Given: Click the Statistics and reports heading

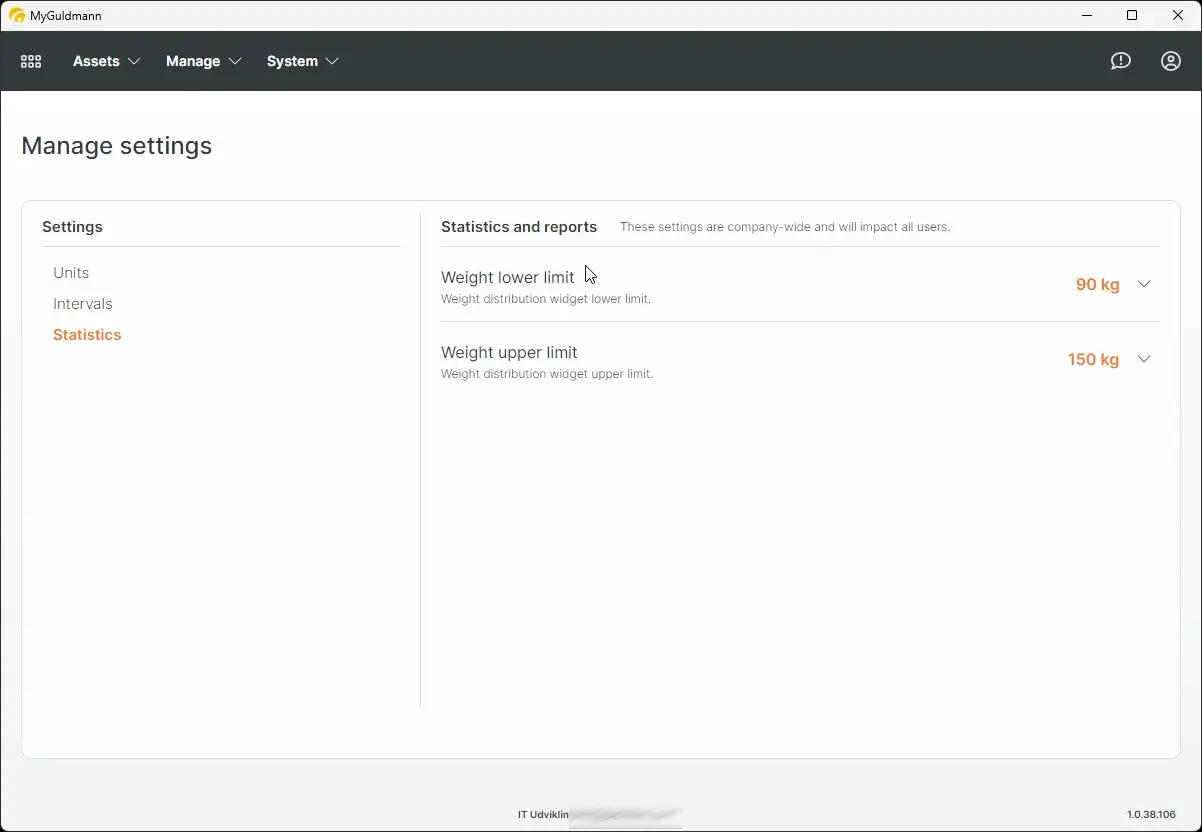Looking at the screenshot, I should coord(519,227).
